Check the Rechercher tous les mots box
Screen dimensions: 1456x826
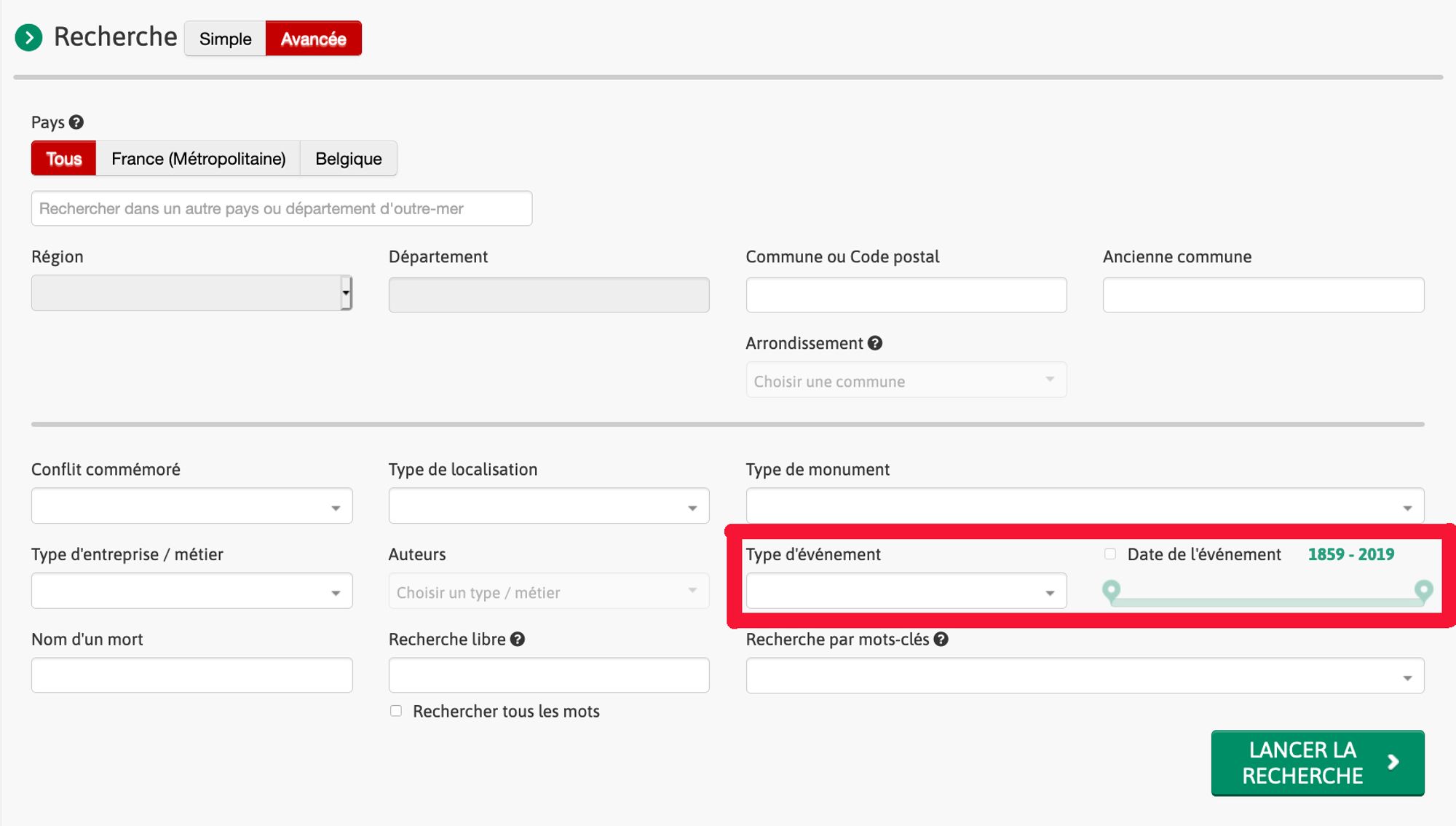(396, 711)
